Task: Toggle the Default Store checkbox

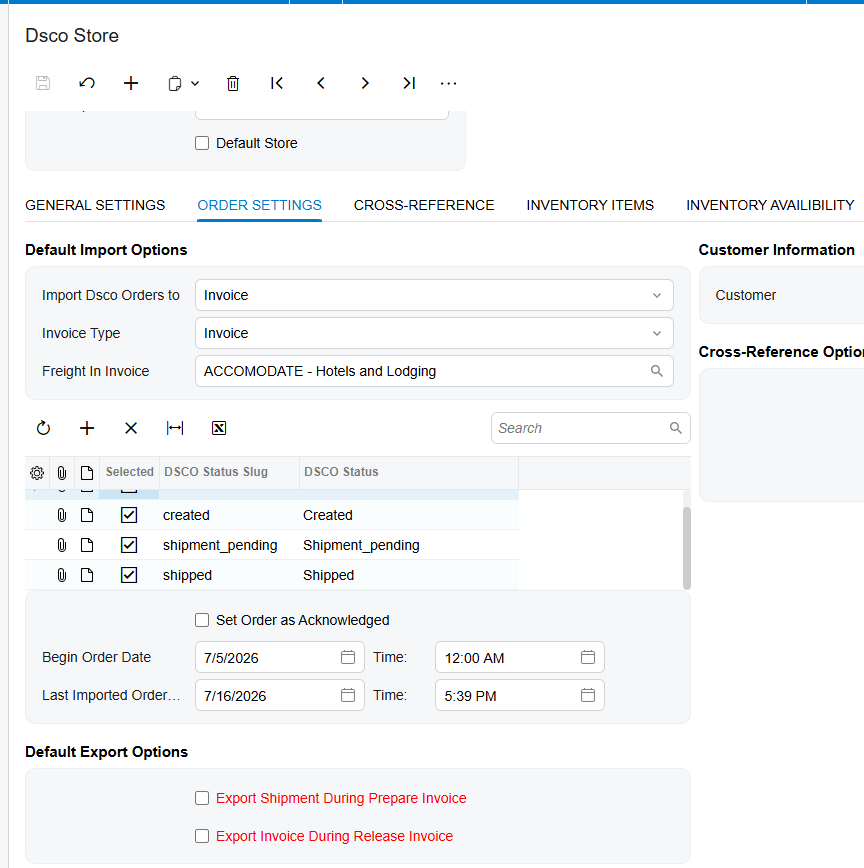Action: pyautogui.click(x=202, y=143)
